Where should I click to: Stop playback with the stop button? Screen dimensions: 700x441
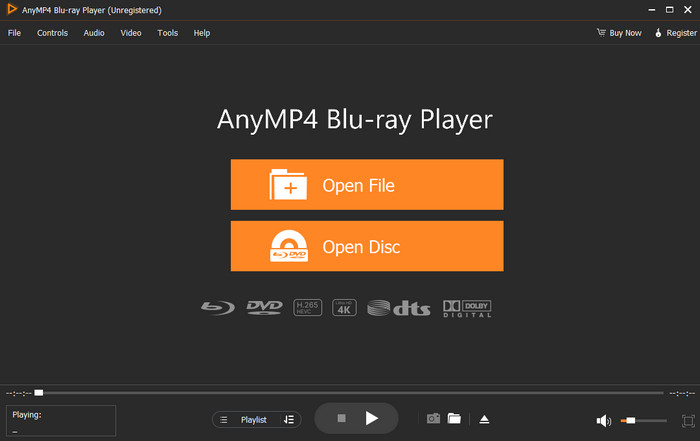[x=342, y=418]
